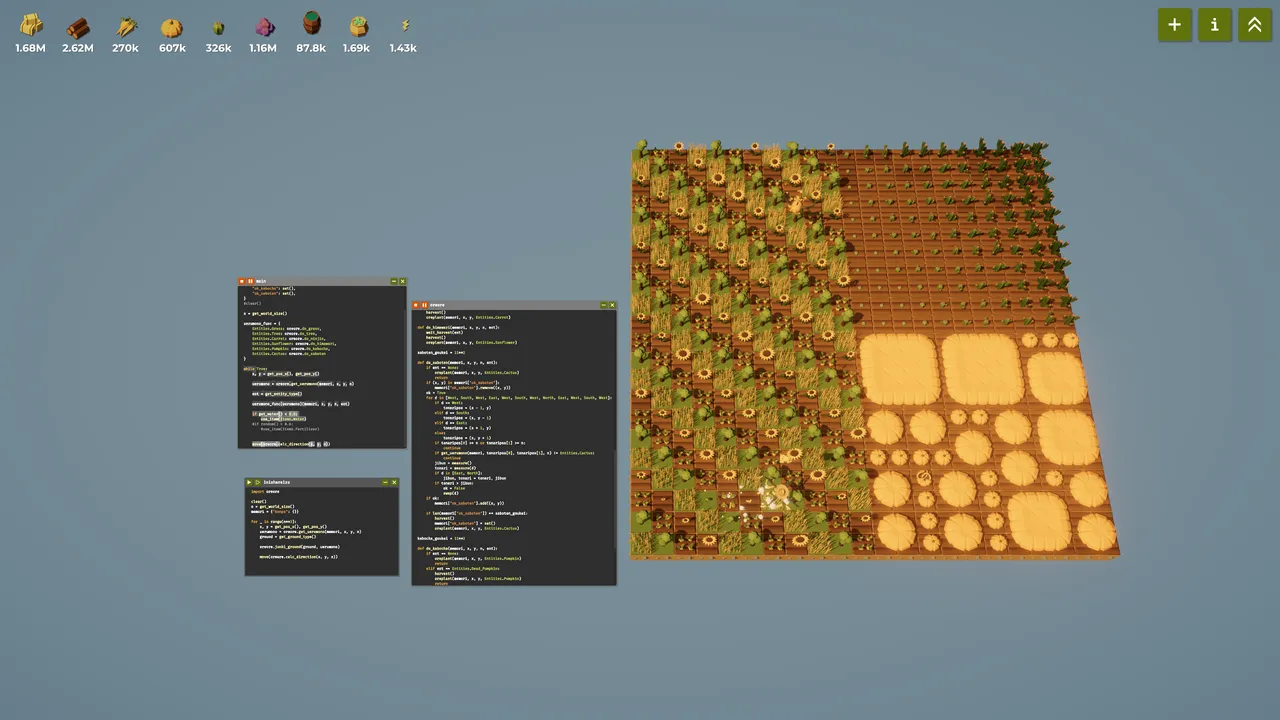Open the unlocks menu with double-chevron button

click(x=1254, y=25)
